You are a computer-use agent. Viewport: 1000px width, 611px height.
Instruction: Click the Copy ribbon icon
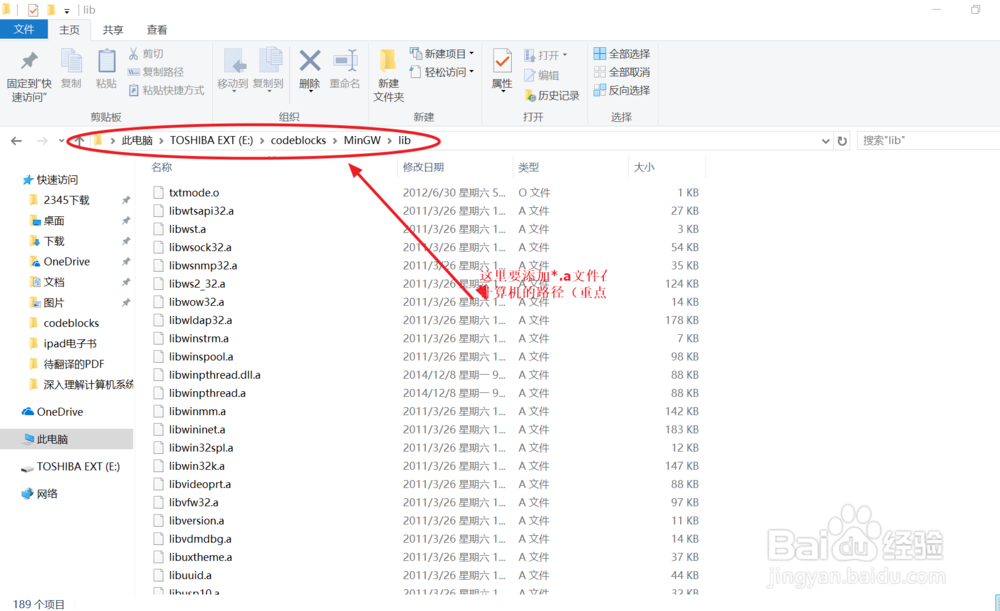click(x=71, y=62)
